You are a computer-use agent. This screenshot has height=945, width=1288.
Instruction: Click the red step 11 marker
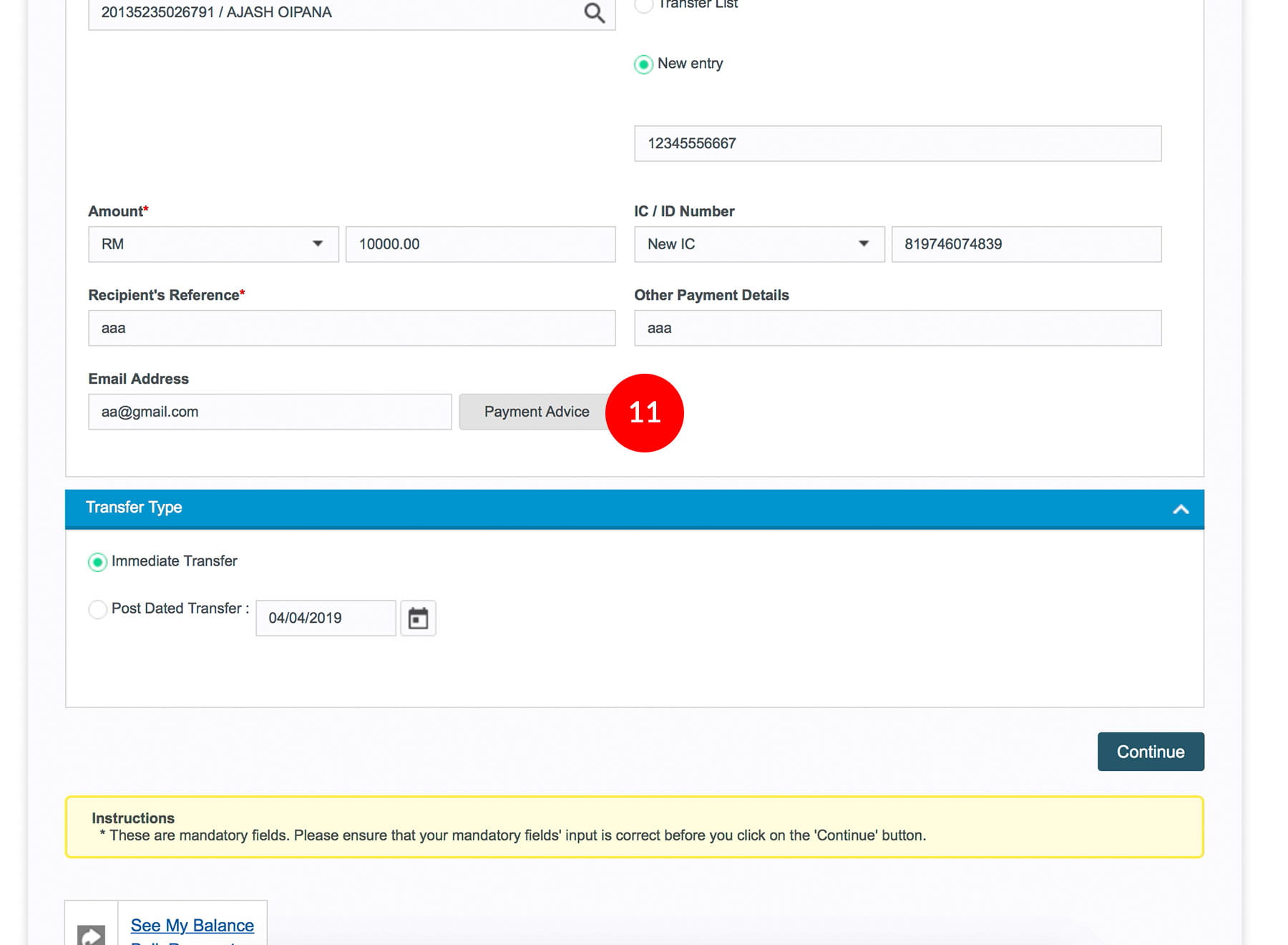(x=644, y=413)
